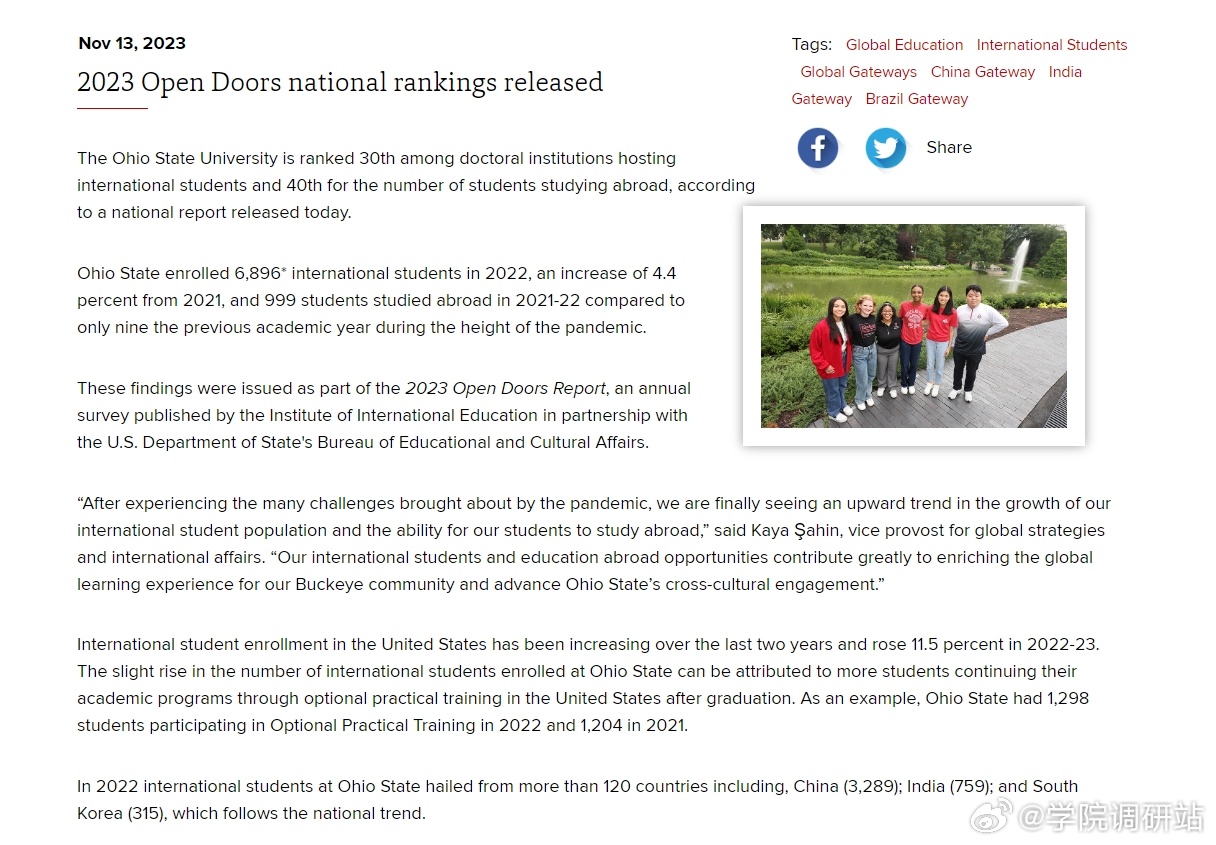Click headline '2023 Open Doors national rankings released'

click(340, 82)
